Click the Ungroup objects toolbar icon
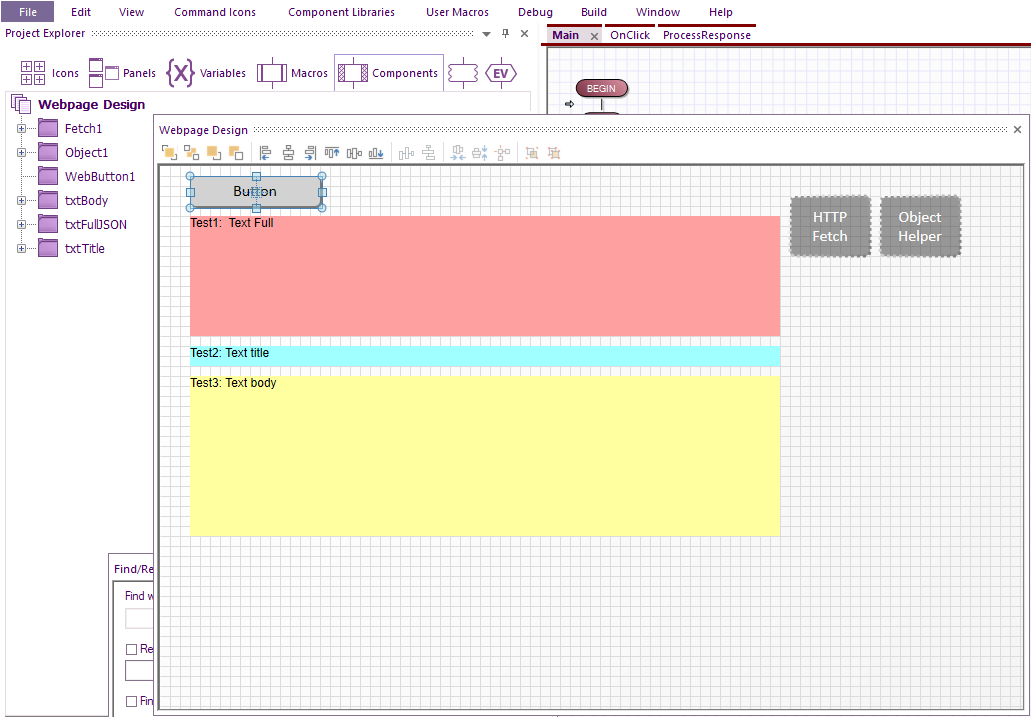 pos(554,153)
